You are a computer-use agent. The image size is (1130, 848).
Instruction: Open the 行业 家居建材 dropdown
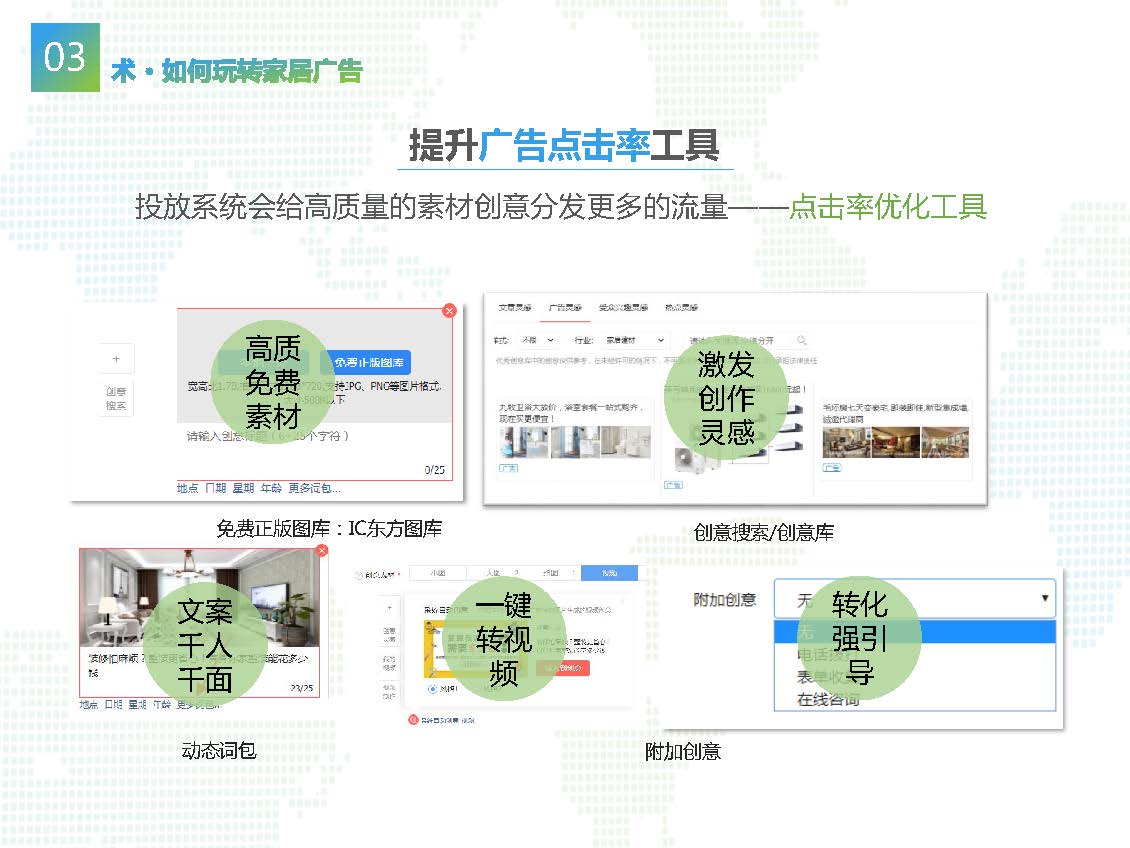634,340
